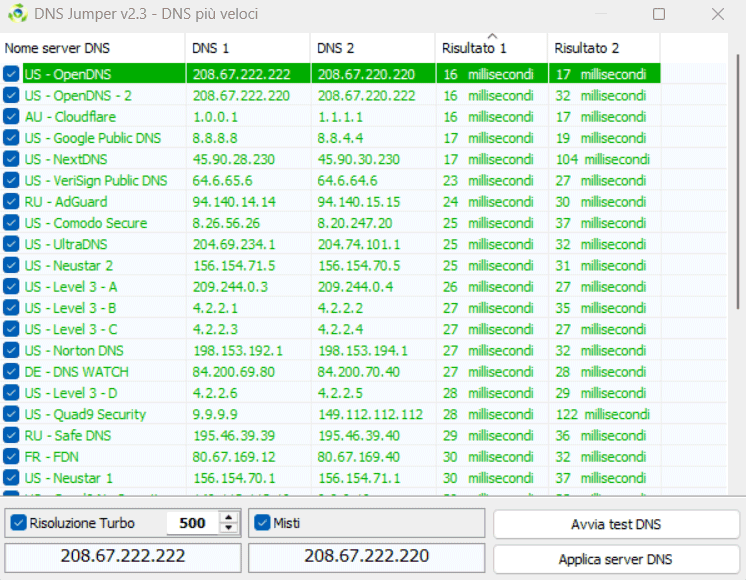Toggle the US - Google Public DNS checkbox
Viewport: 746px width, 580px height.
coord(11,138)
